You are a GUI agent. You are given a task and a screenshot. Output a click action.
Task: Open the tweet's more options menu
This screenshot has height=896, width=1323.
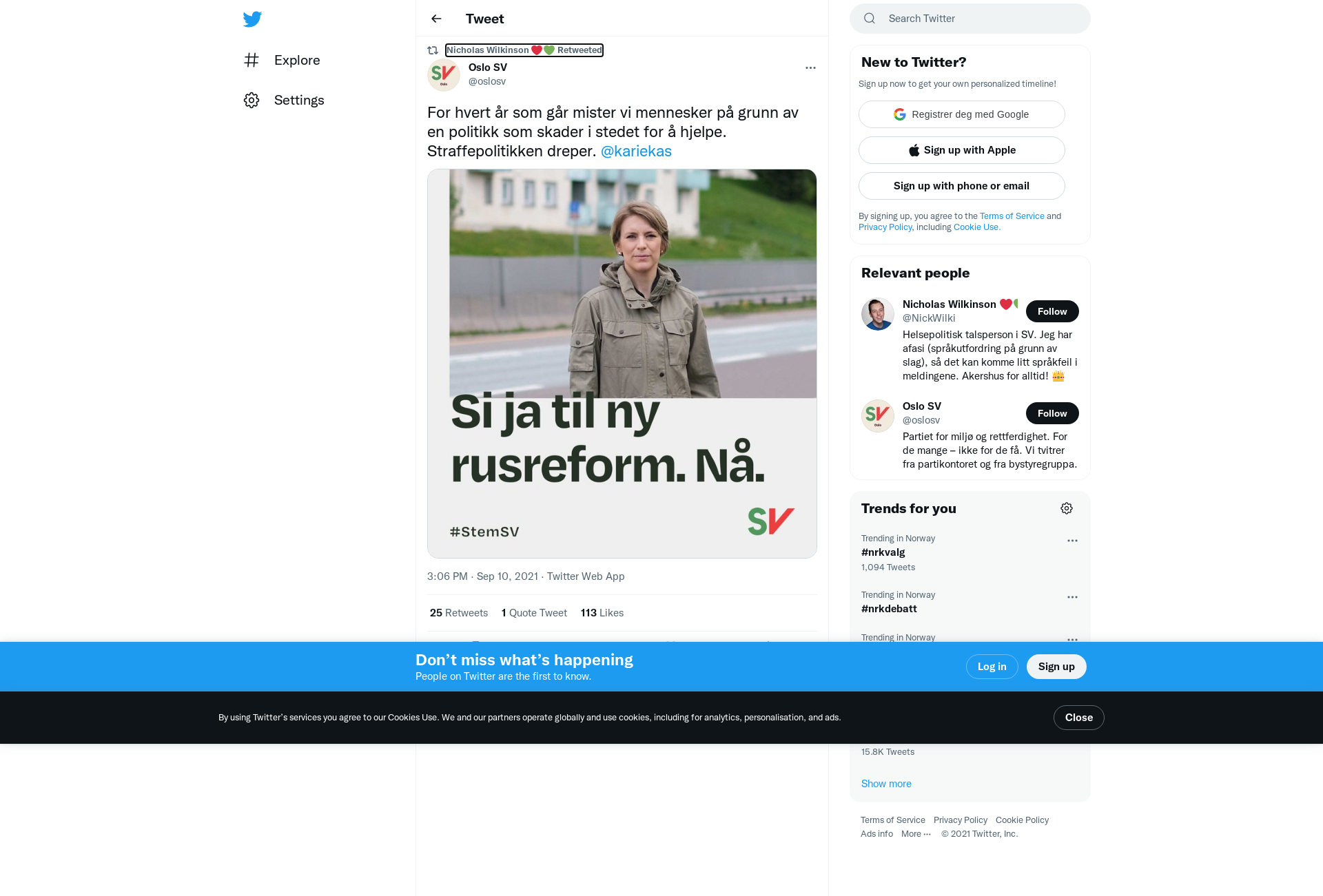(810, 67)
